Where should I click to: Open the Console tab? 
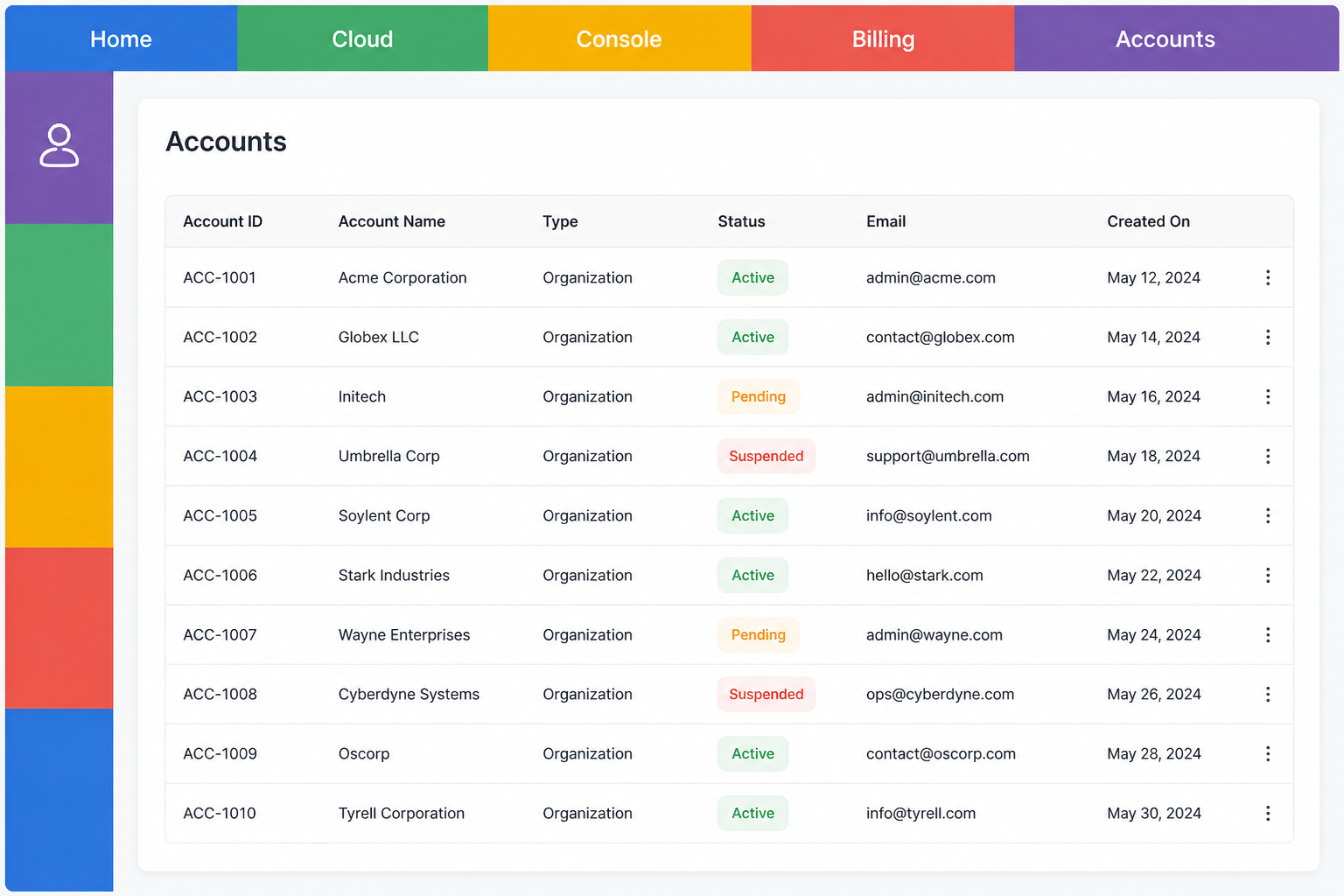pyautogui.click(x=619, y=38)
